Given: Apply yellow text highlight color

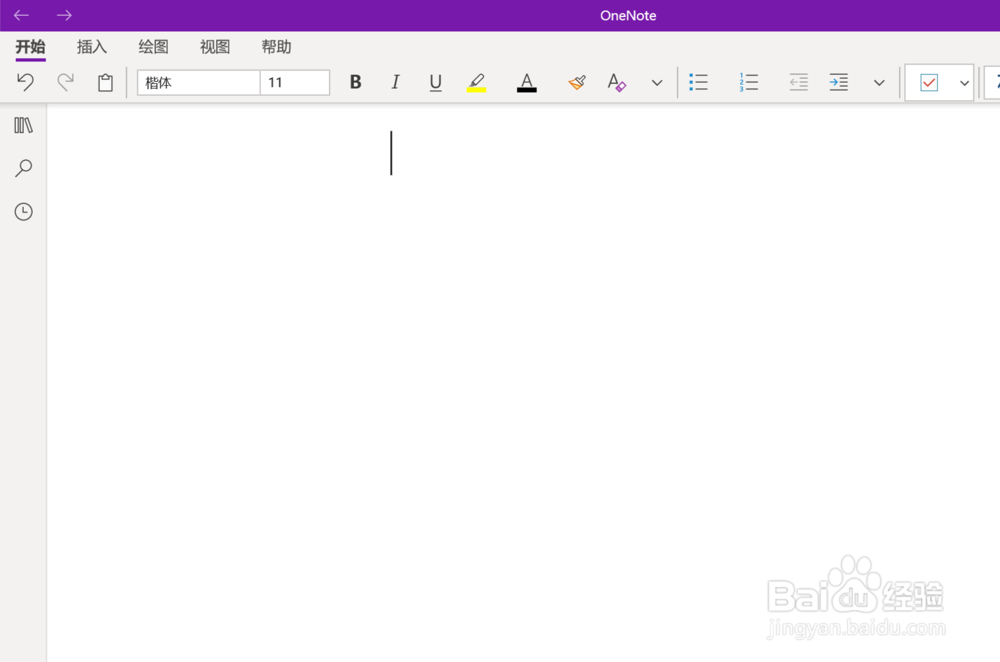Looking at the screenshot, I should pyautogui.click(x=476, y=82).
